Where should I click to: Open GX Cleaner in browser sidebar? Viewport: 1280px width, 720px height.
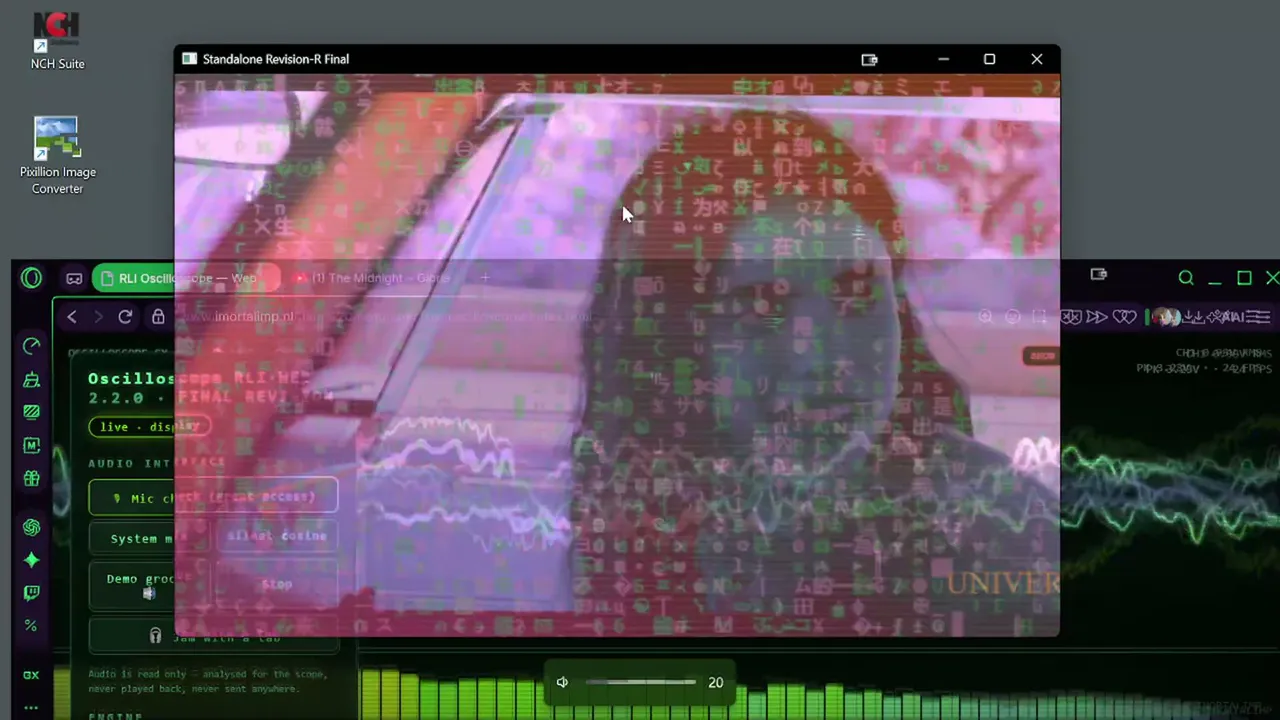pyautogui.click(x=31, y=379)
